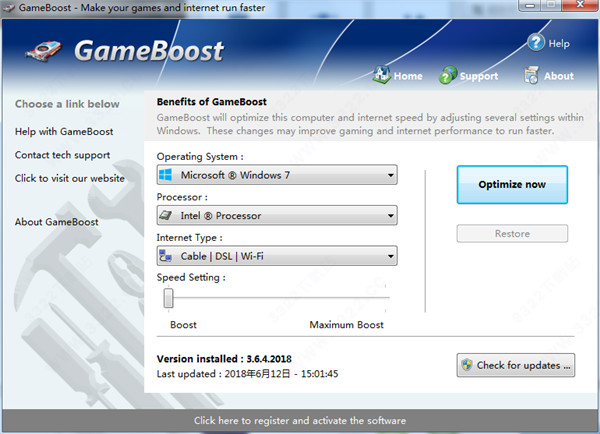The width and height of the screenshot is (600, 434).
Task: Select Help with GameBoost in sidebar
Action: click(x=64, y=131)
